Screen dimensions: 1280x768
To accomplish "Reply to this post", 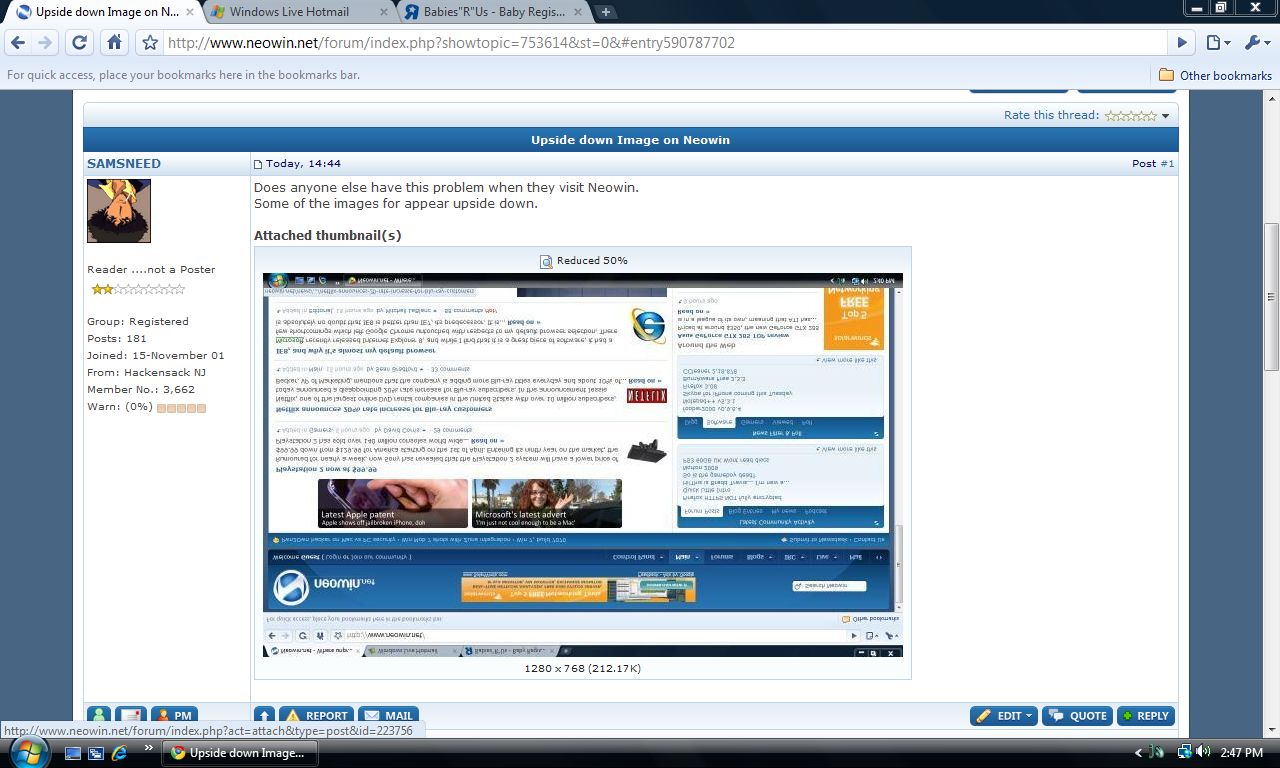I will click(1146, 716).
